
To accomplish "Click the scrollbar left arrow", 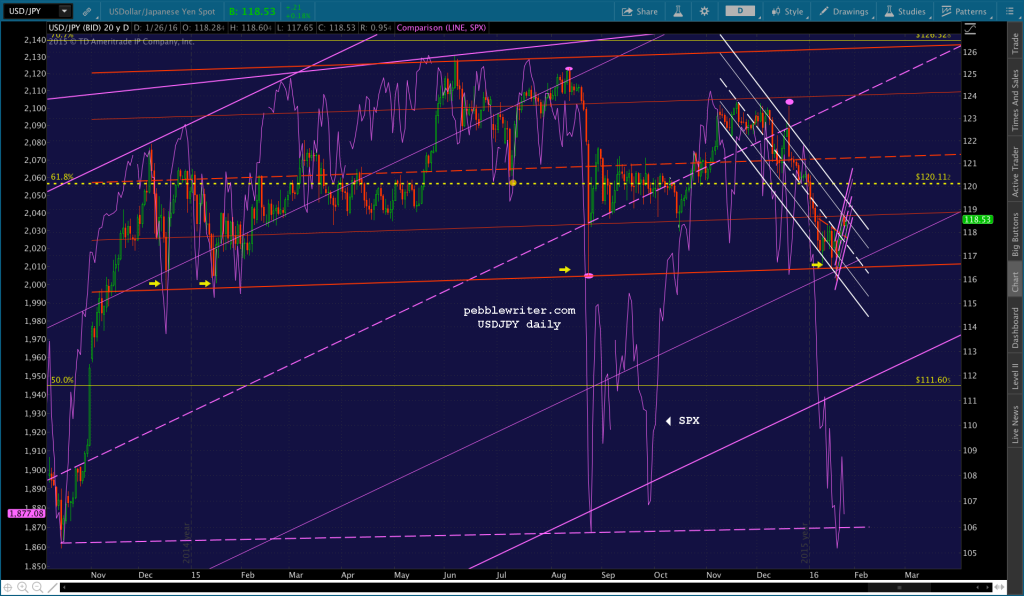I will (x=63, y=588).
